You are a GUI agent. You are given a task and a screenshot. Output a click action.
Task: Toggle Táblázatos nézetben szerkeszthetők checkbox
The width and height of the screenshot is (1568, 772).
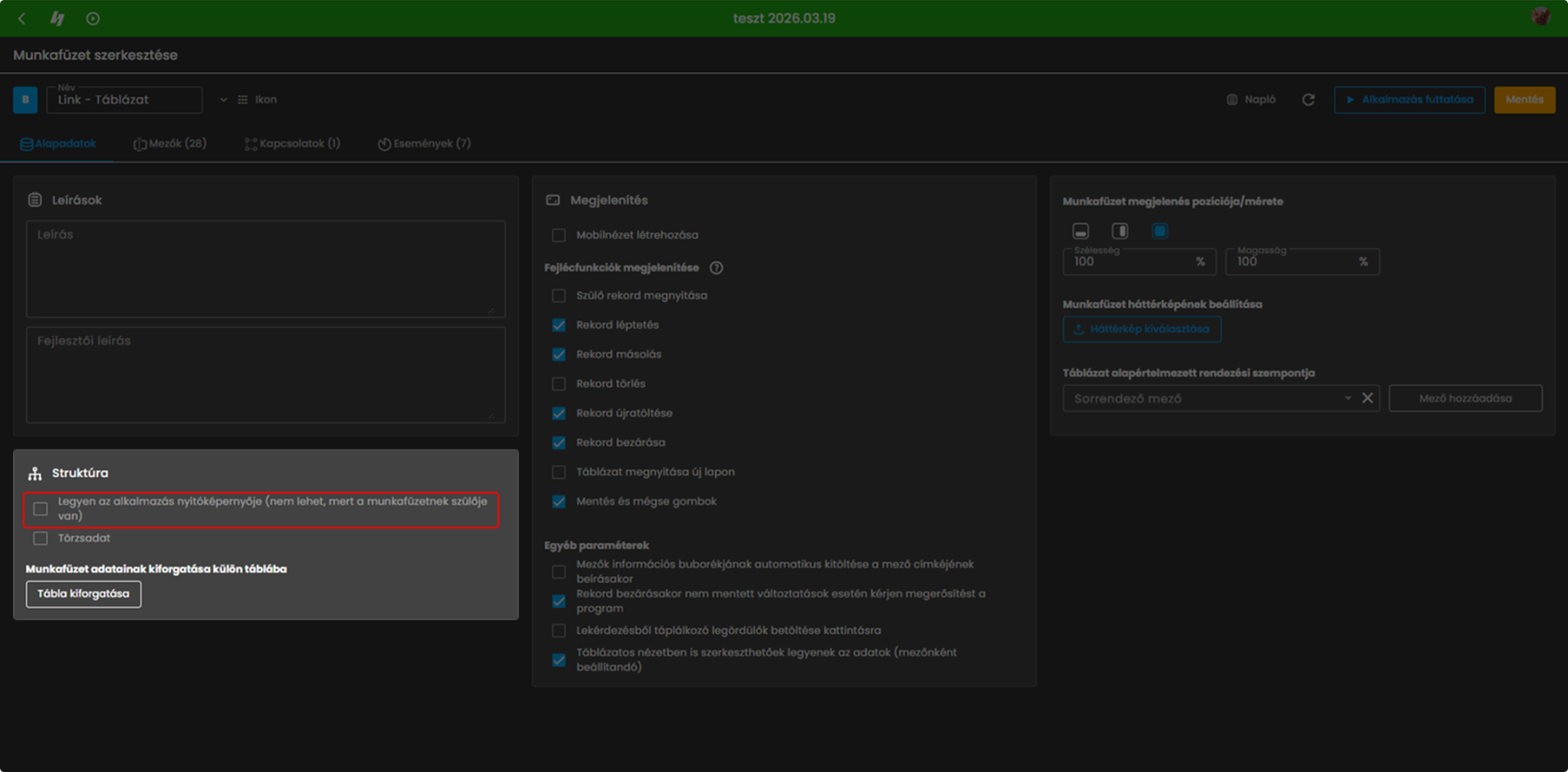pos(558,660)
